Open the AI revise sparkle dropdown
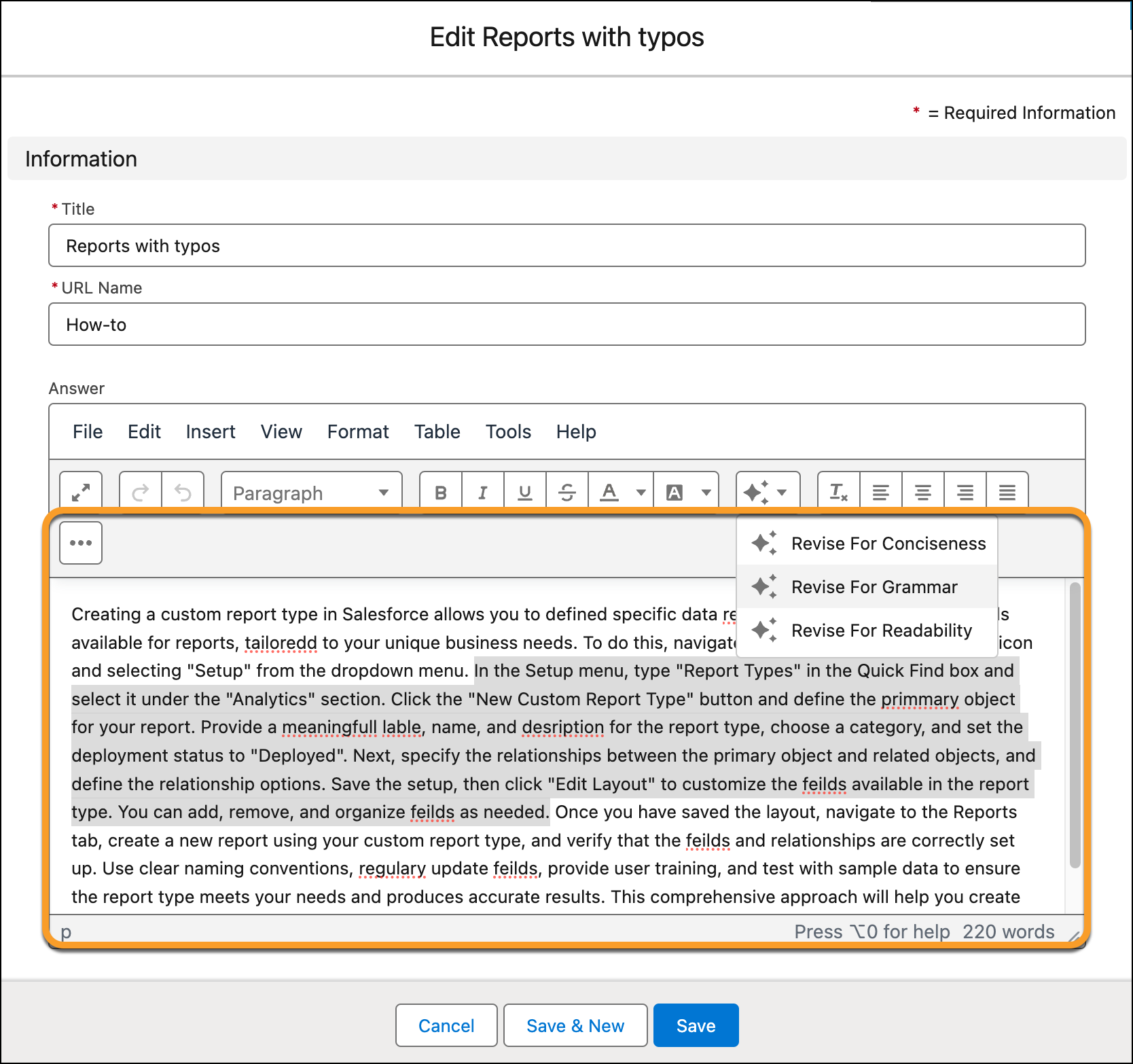The width and height of the screenshot is (1133, 1064). (768, 492)
